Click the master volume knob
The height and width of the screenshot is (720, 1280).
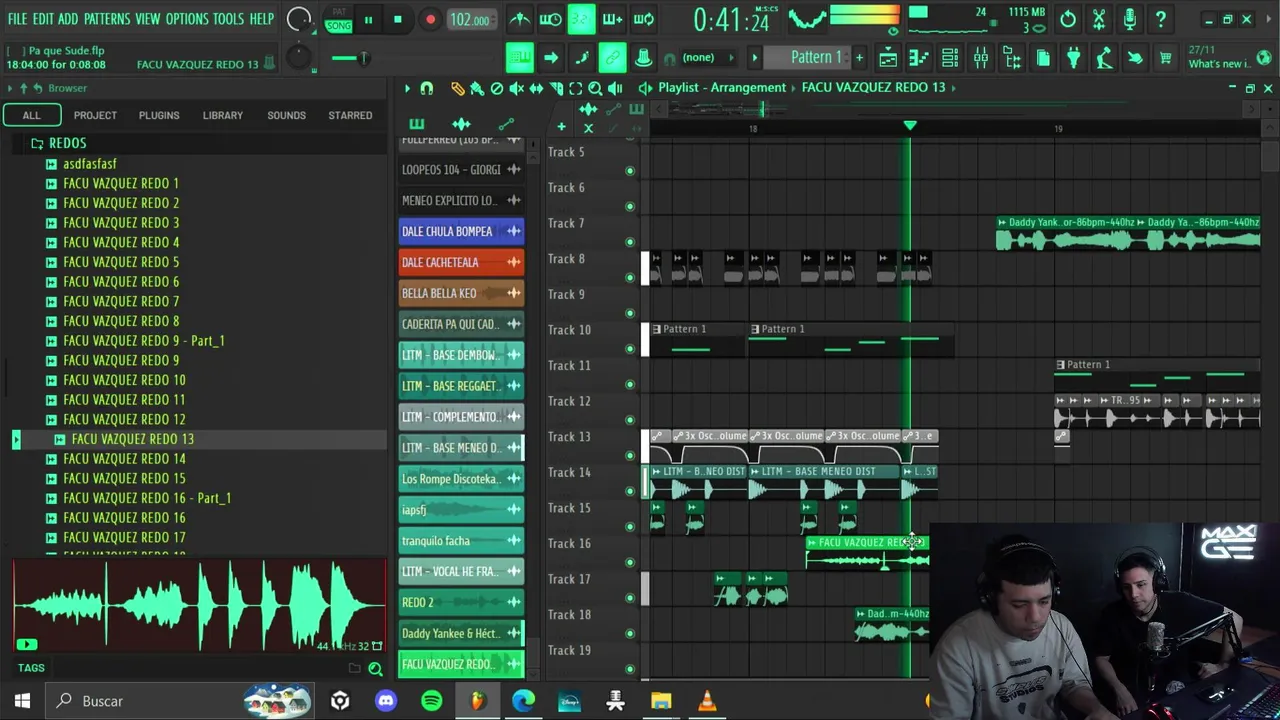(x=298, y=19)
